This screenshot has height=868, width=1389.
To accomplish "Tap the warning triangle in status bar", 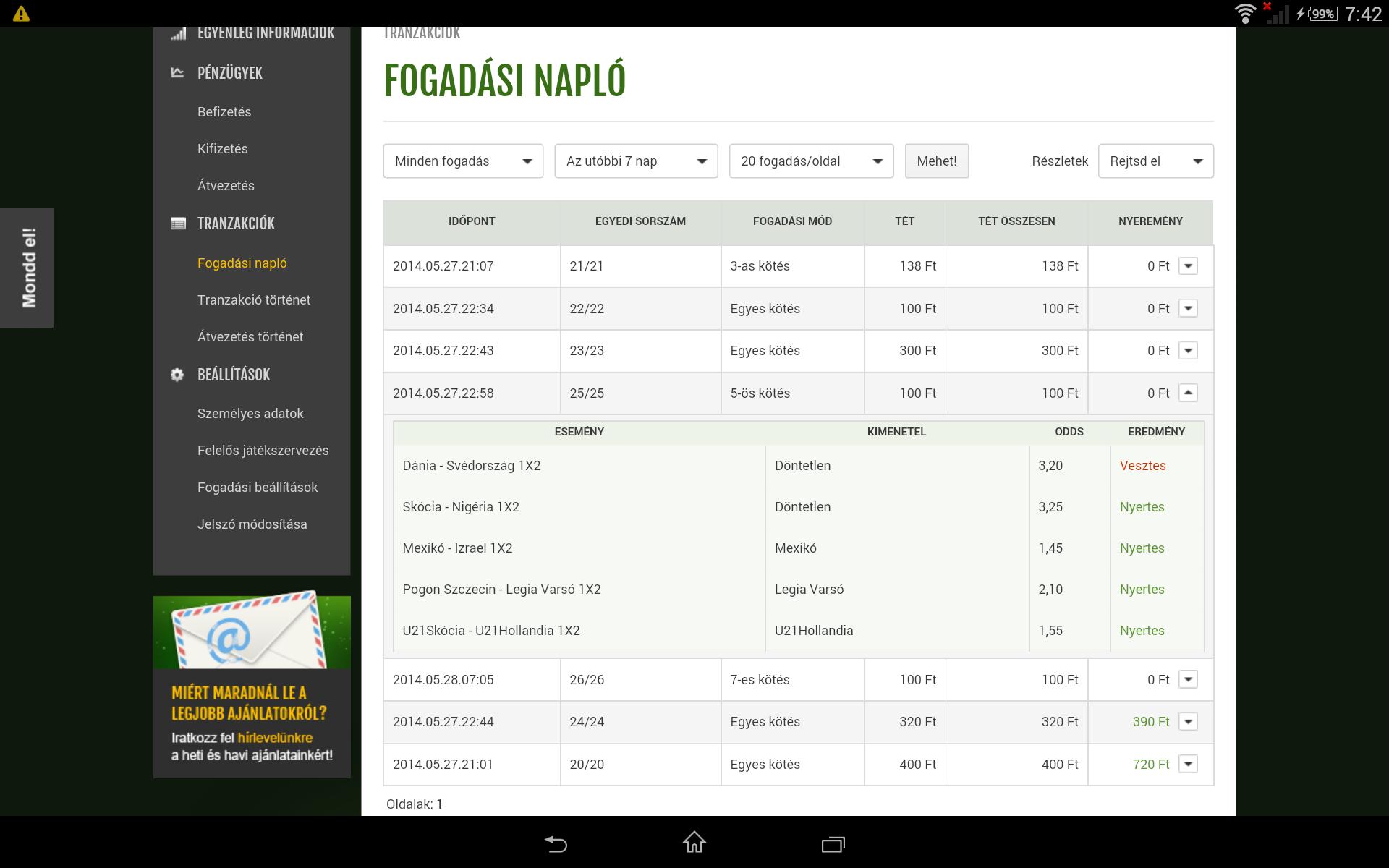I will coord(21,14).
